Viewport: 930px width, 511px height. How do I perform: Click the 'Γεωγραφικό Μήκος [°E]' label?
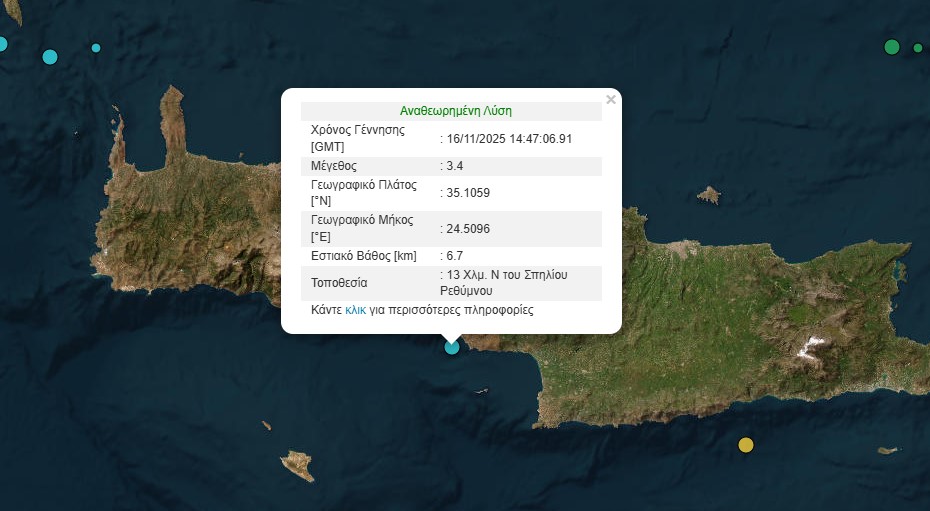362,228
